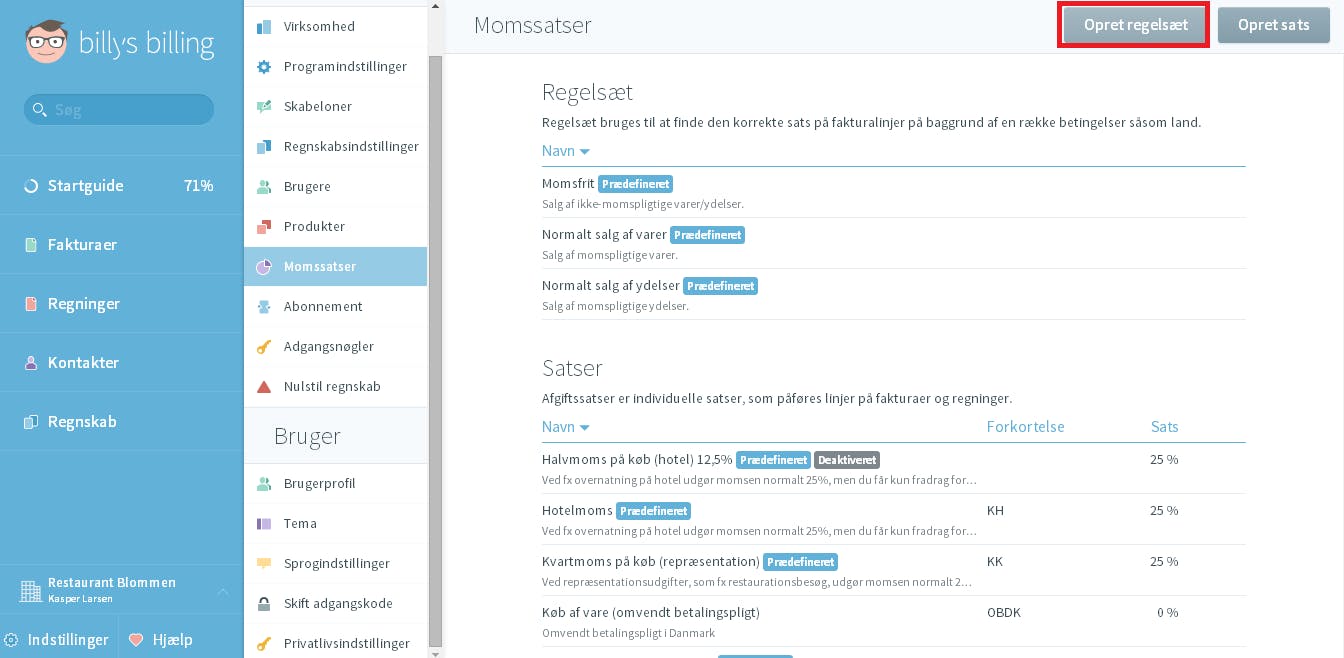Click the Kontakter person icon
Viewport: 1344px width, 658px height.
click(x=31, y=363)
